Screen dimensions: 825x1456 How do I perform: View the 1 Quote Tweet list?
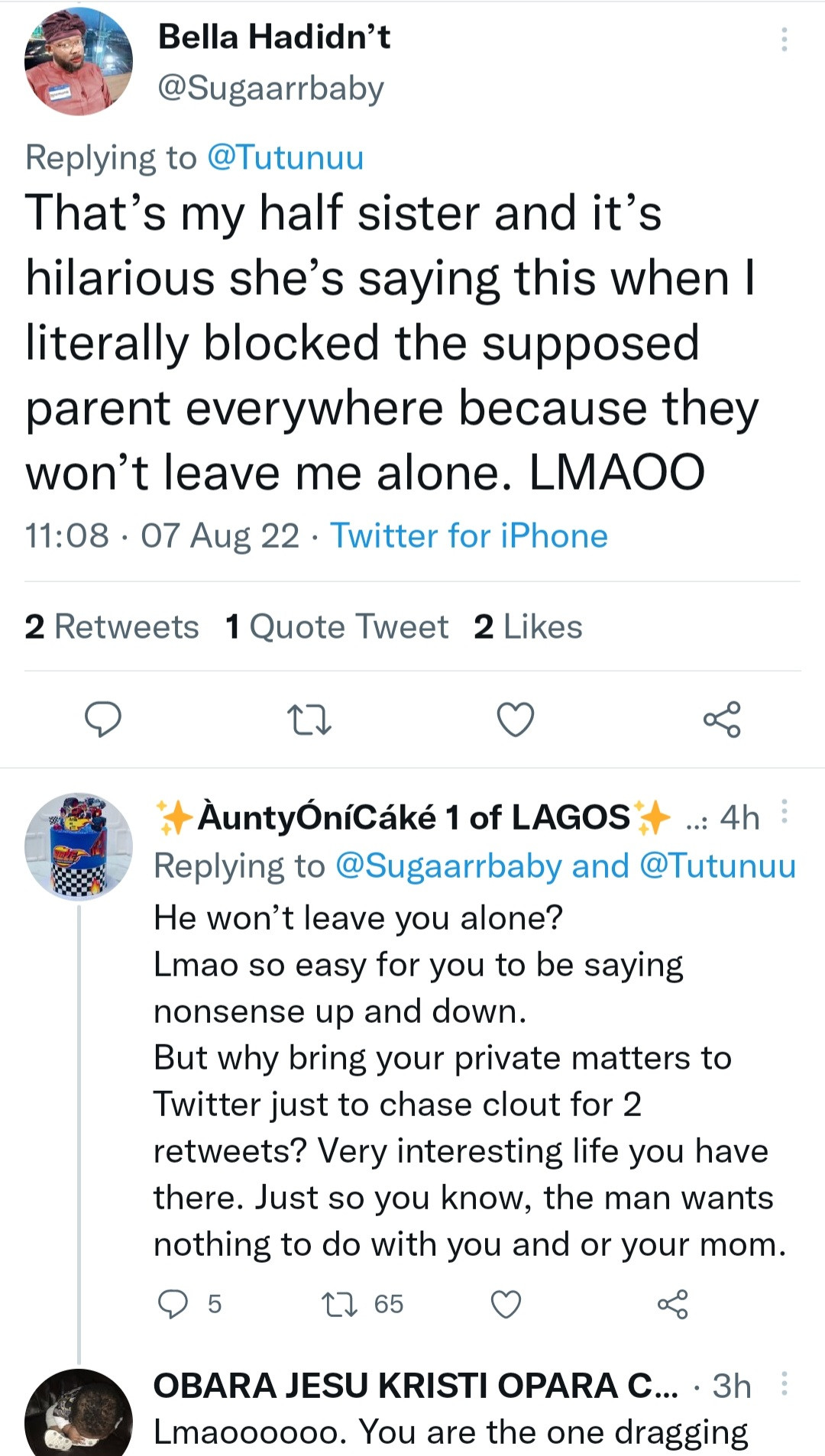pos(337,626)
